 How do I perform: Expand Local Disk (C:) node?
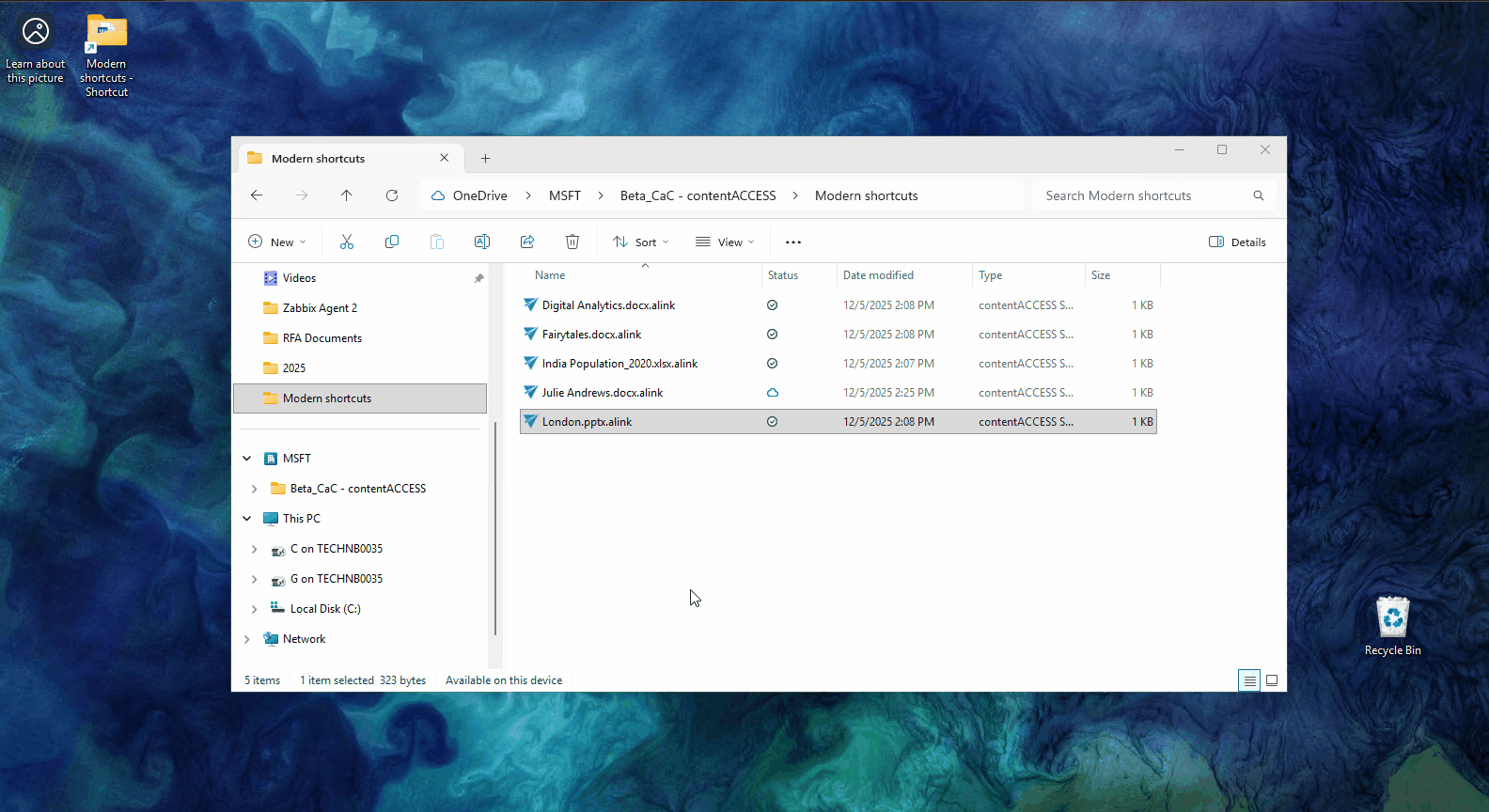click(255, 609)
